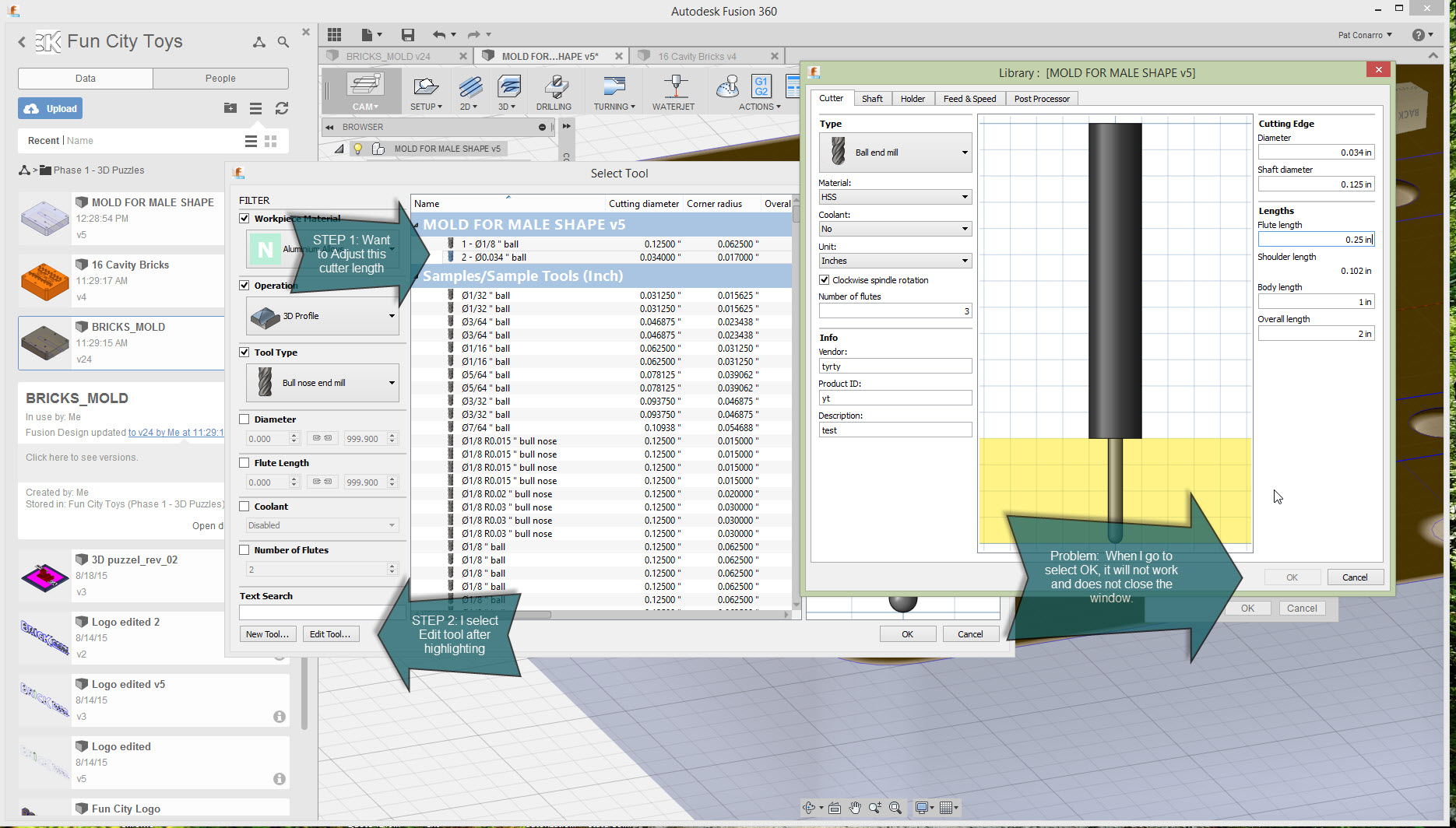Enable the Flute Length filter checkbox
Image resolution: width=1456 pixels, height=828 pixels.
[x=244, y=462]
